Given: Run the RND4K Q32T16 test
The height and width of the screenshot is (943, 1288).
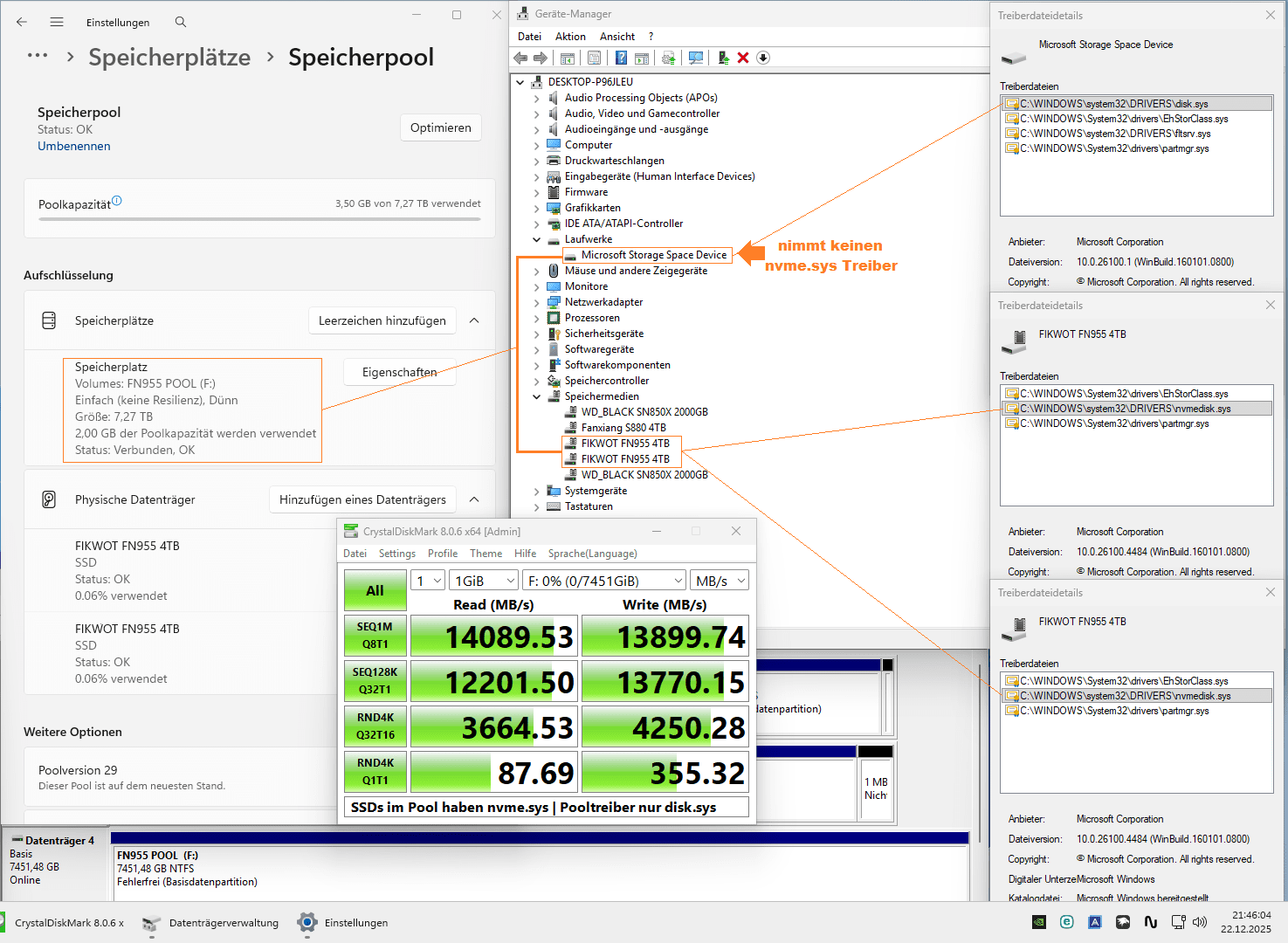Looking at the screenshot, I should [x=375, y=726].
